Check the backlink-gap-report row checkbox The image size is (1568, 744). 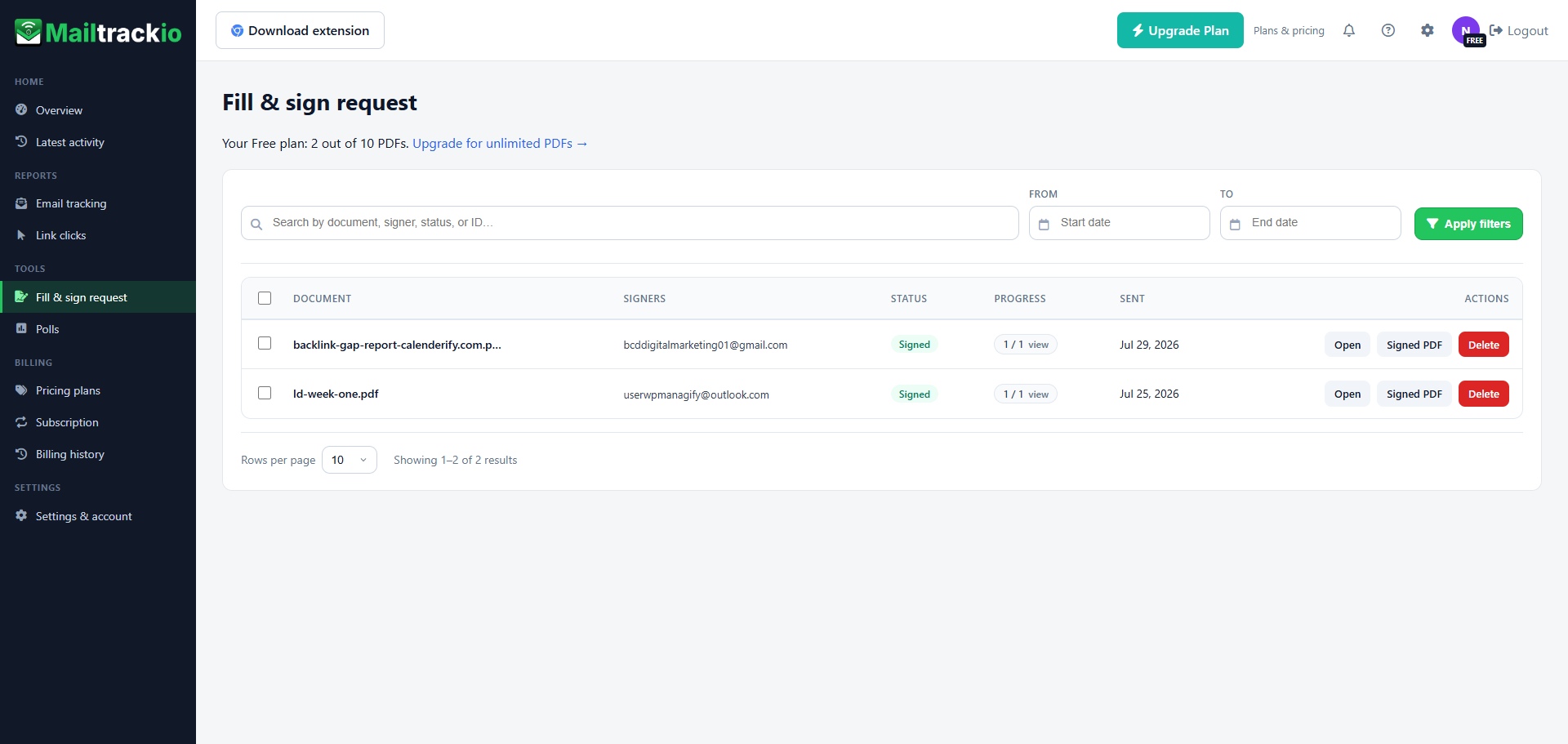pos(265,343)
